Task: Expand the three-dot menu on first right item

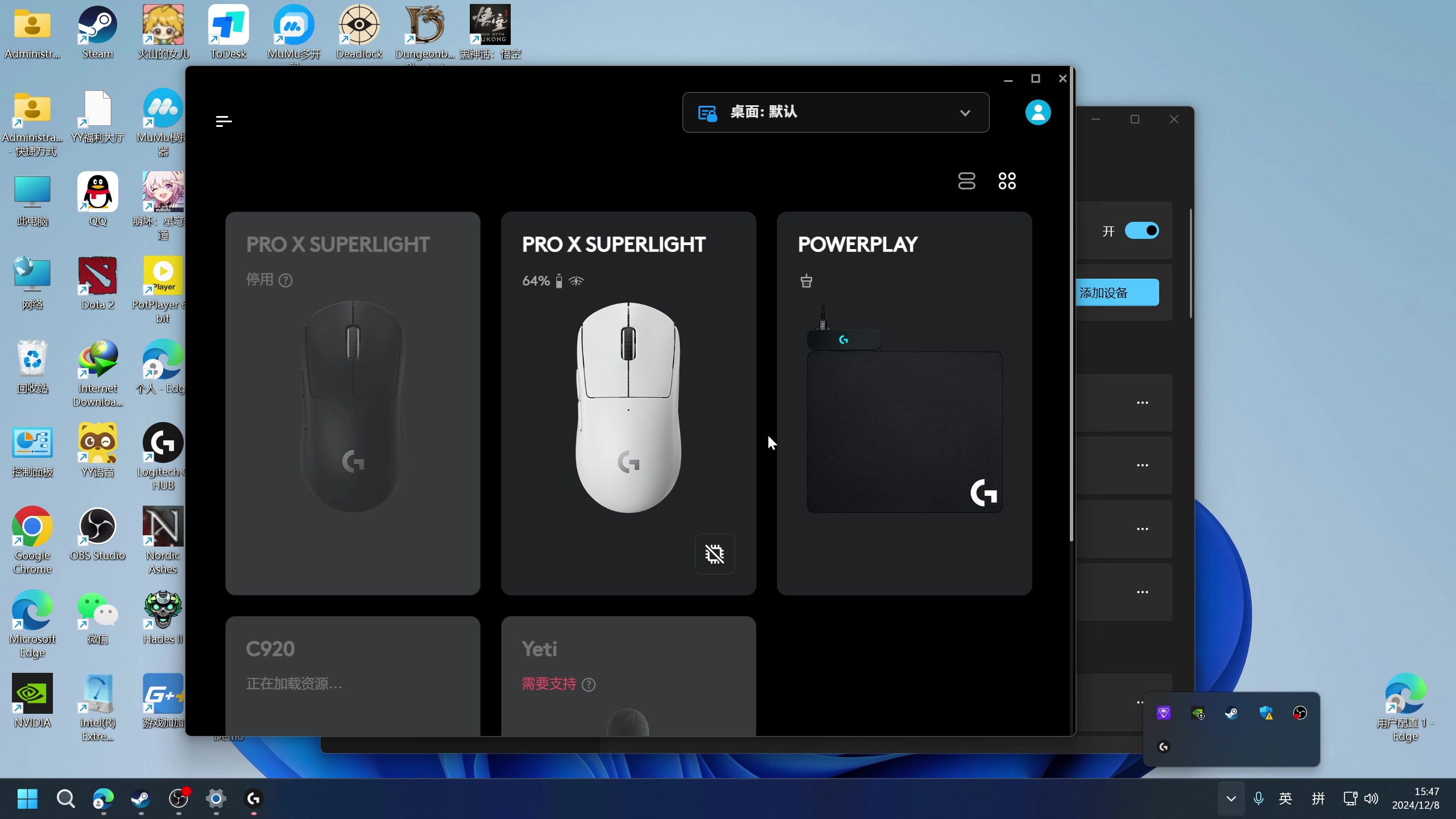Action: point(1143,400)
